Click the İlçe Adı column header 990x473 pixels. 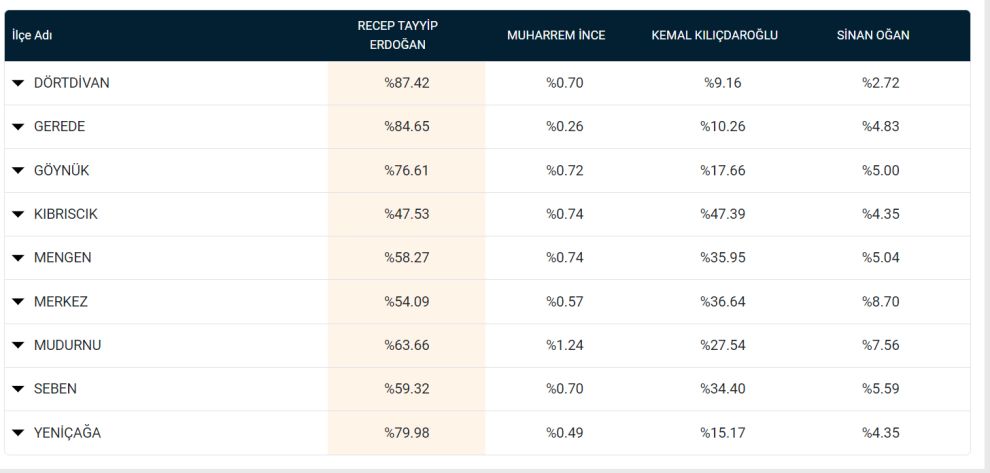pos(32,35)
